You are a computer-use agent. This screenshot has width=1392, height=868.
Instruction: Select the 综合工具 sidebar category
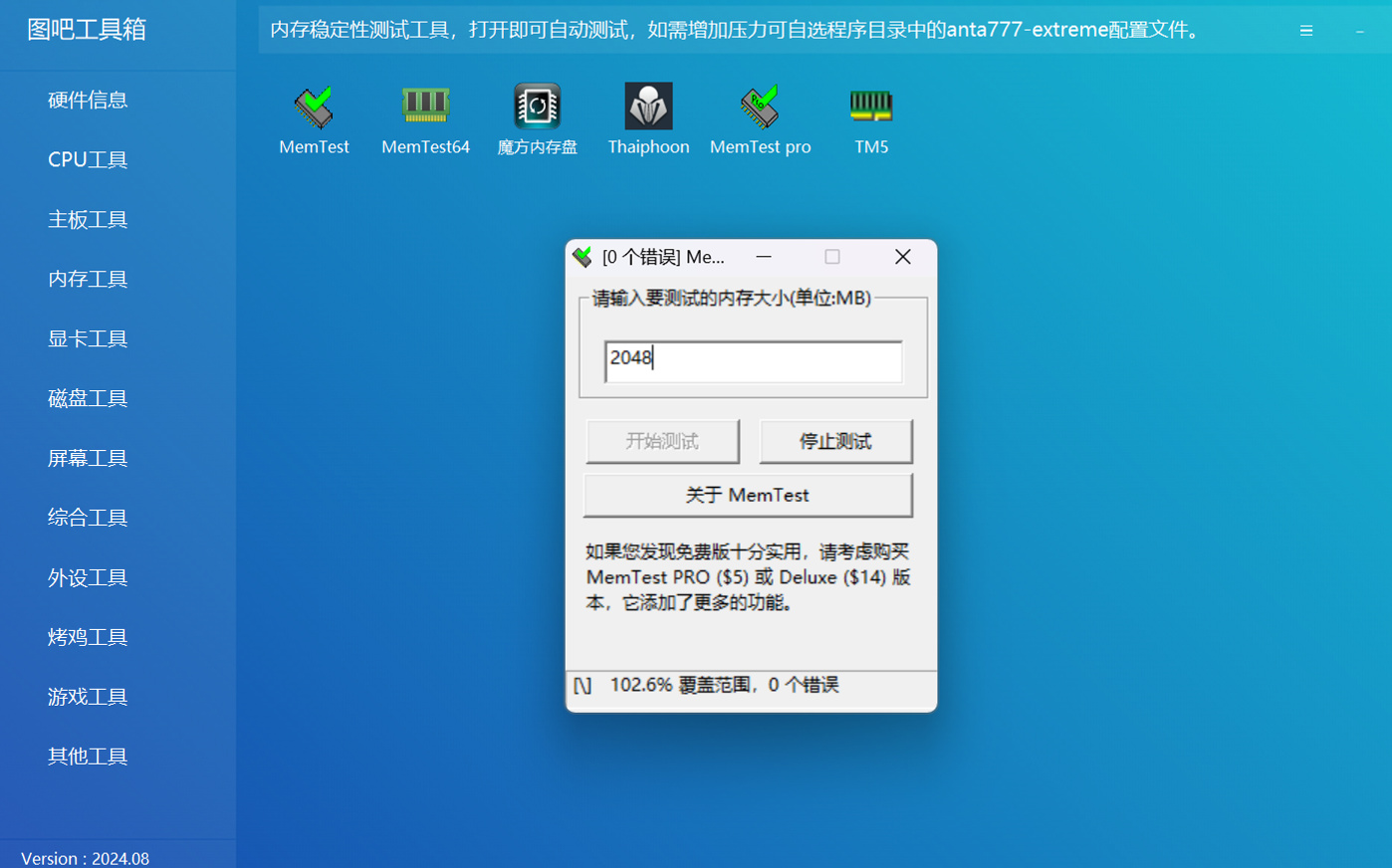[88, 518]
